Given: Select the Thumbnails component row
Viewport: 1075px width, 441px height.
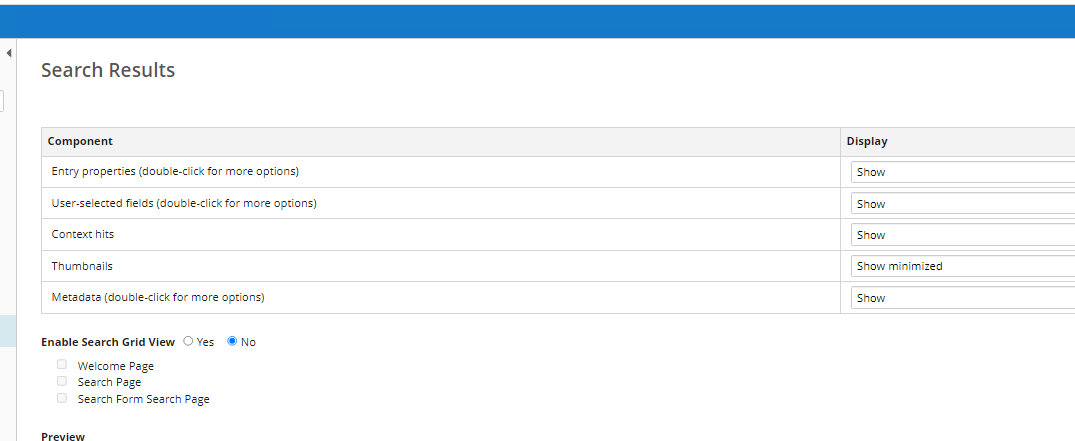Looking at the screenshot, I should (x=82, y=266).
